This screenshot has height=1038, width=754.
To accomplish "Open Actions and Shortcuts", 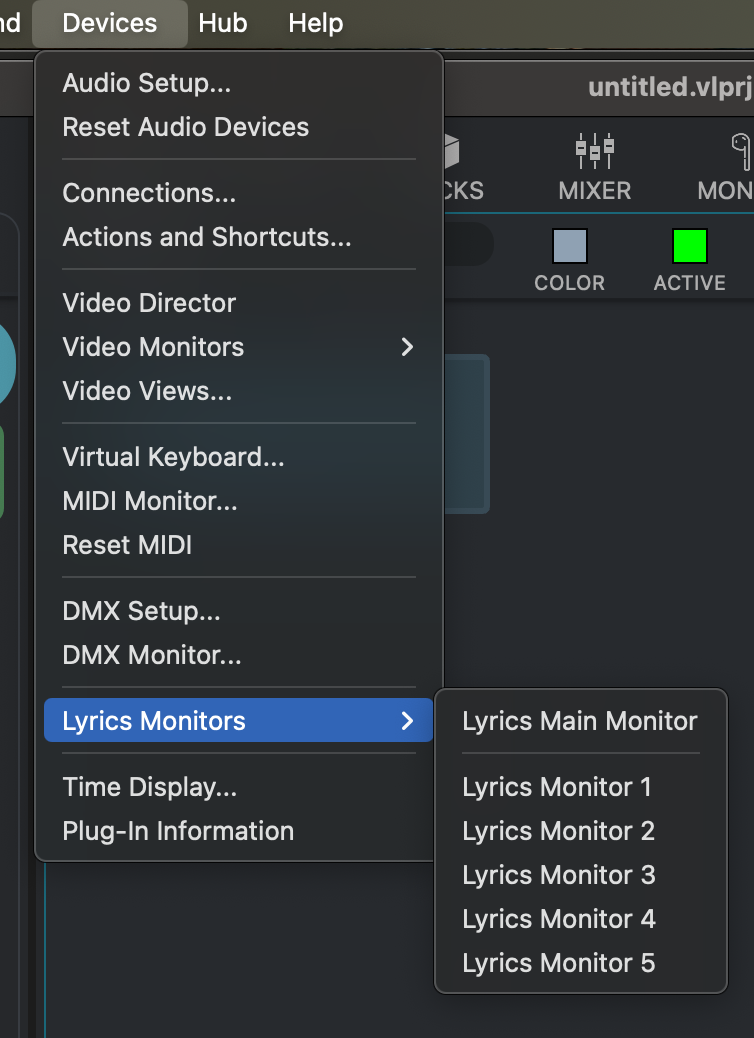I will pos(207,237).
